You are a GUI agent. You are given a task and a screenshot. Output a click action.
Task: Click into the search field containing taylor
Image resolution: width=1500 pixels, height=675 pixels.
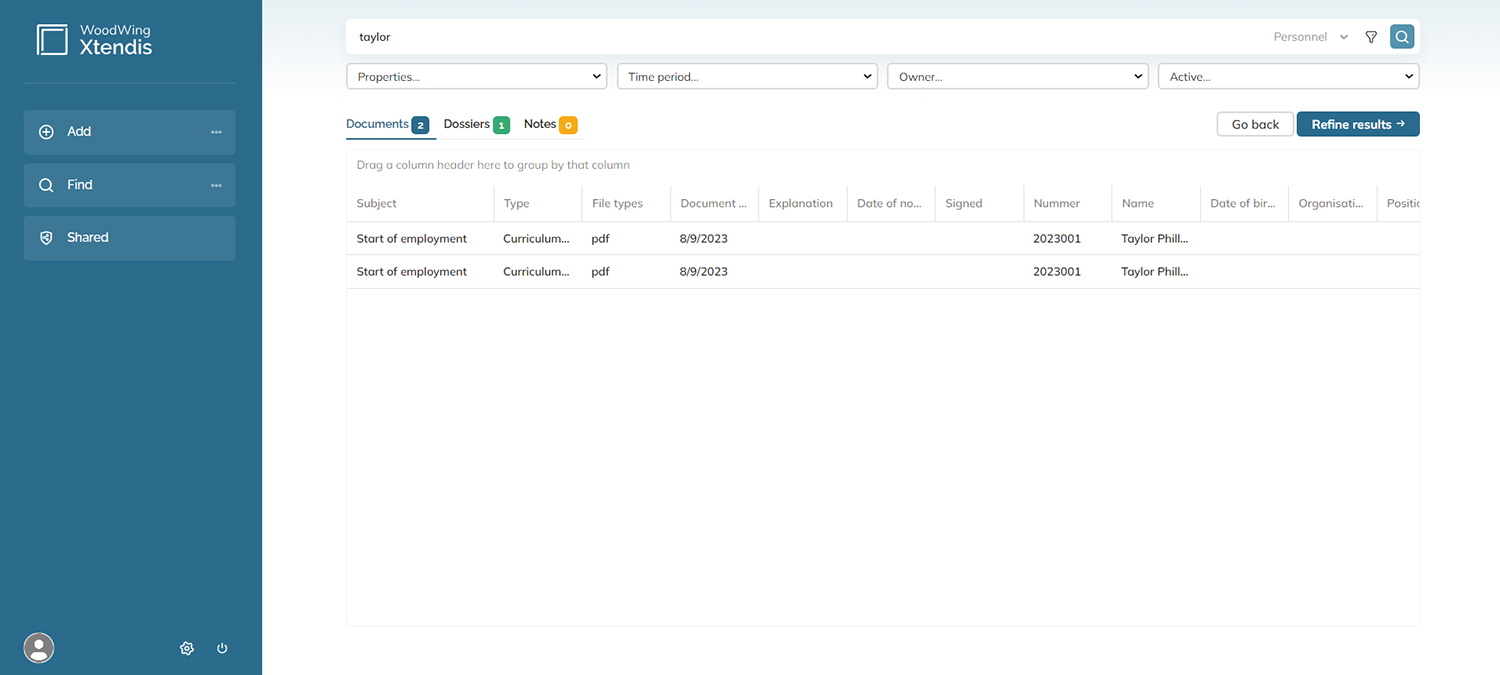[x=800, y=37]
